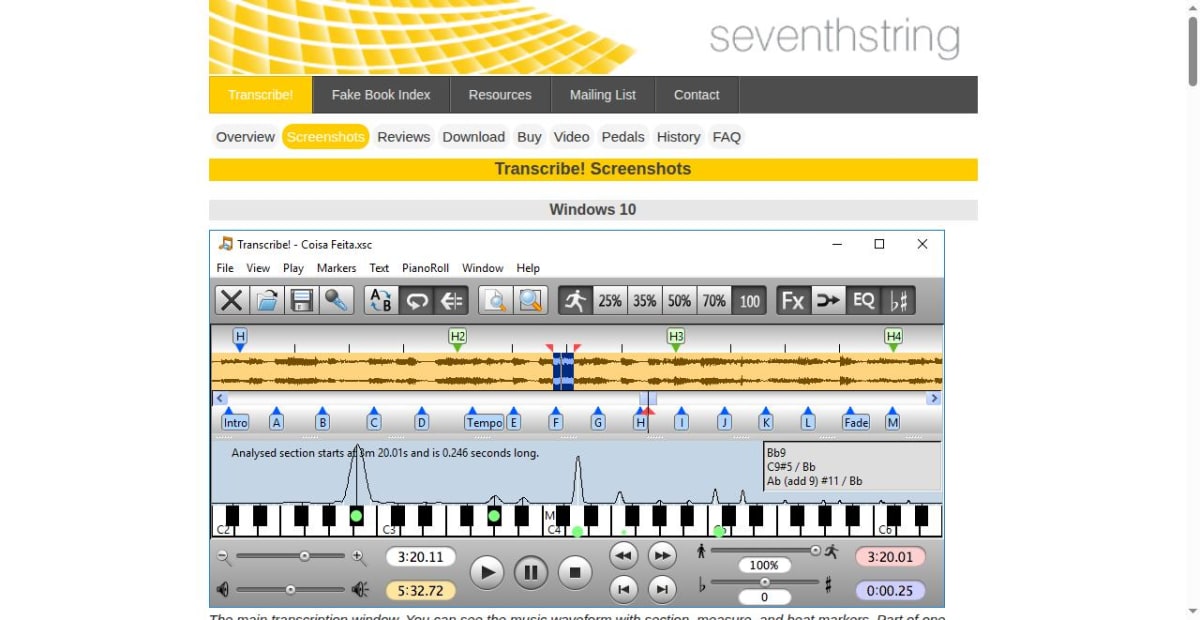Click the Pause button
Screen dimensions: 1200x620
tap(531, 573)
